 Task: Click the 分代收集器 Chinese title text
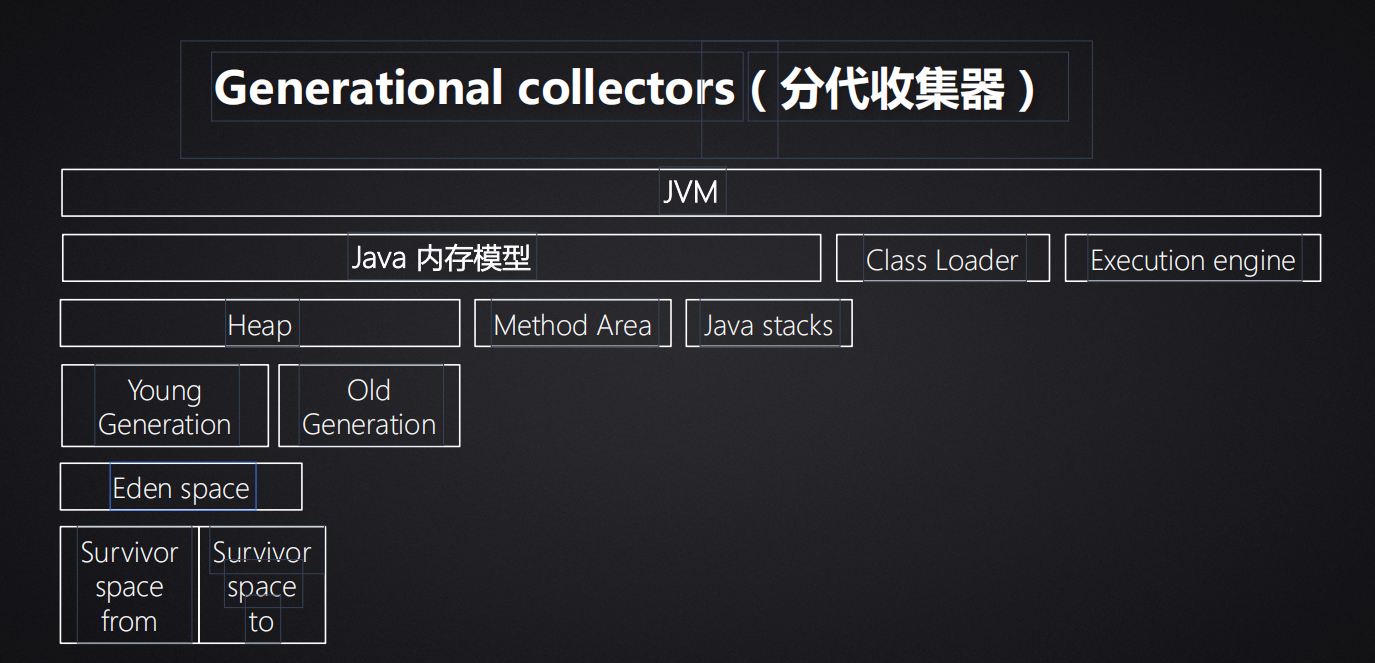(x=890, y=90)
